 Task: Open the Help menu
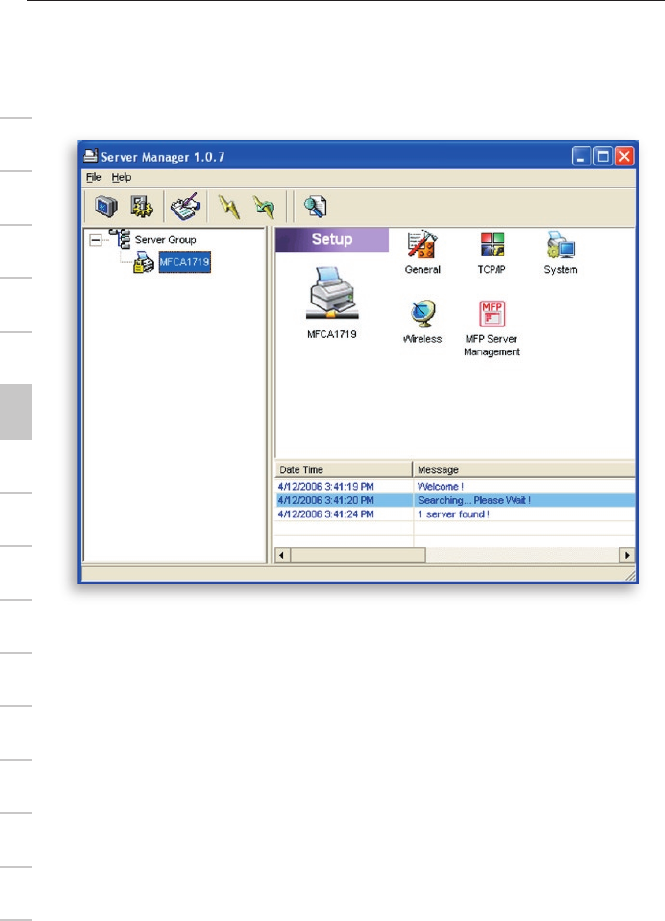click(x=121, y=177)
